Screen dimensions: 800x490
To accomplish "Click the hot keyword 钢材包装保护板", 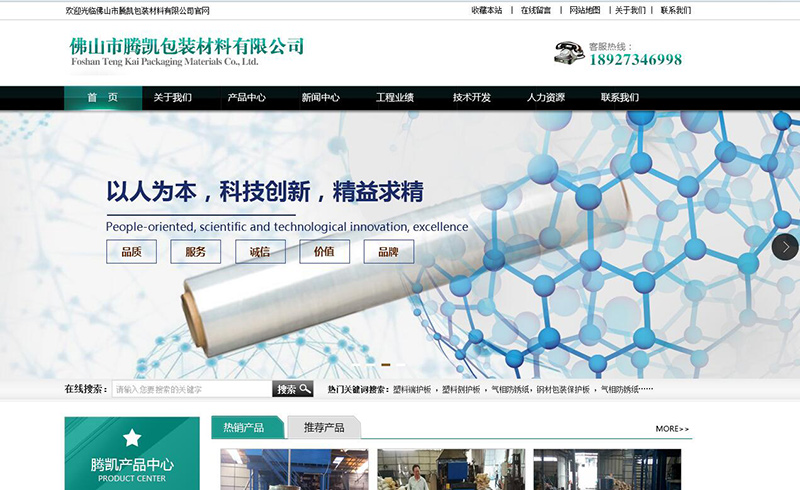I will [x=563, y=389].
